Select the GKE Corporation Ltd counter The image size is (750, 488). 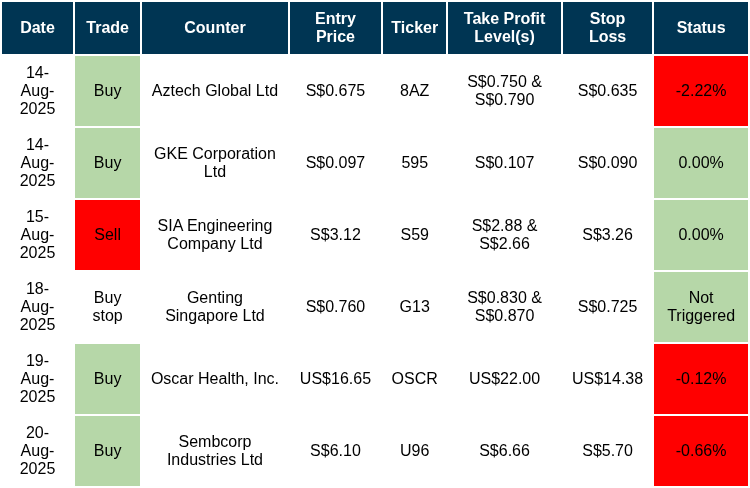coord(215,163)
